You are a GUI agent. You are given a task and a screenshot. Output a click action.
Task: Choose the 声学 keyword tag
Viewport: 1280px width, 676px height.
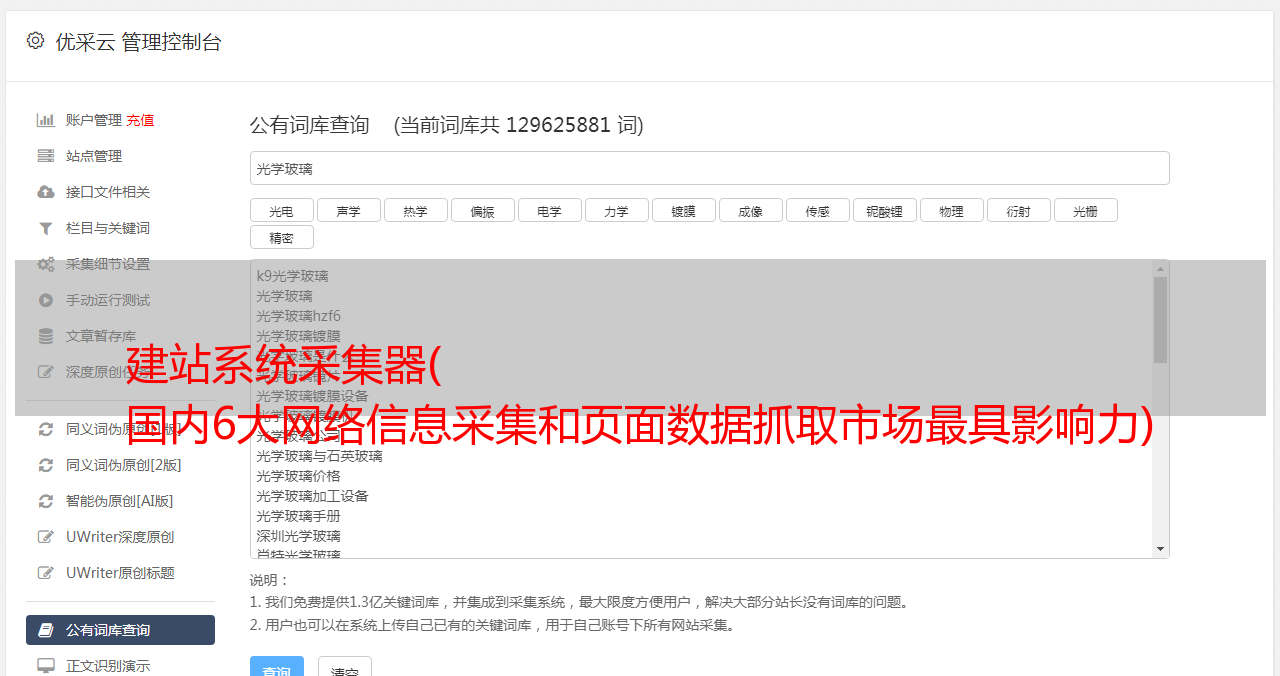coord(348,211)
